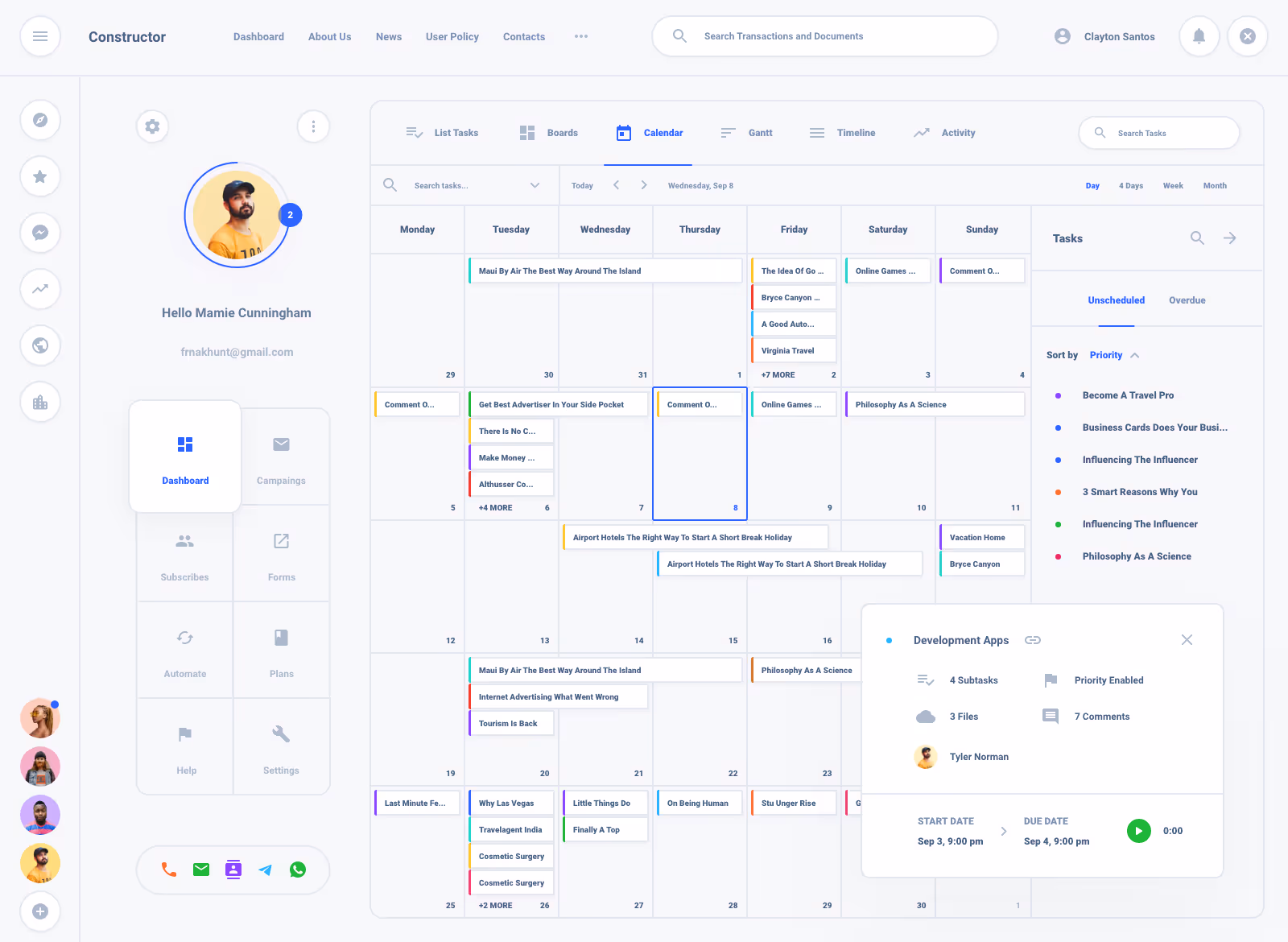Click the copy link icon in Development Apps card
The height and width of the screenshot is (942, 1288).
pos(1033,640)
